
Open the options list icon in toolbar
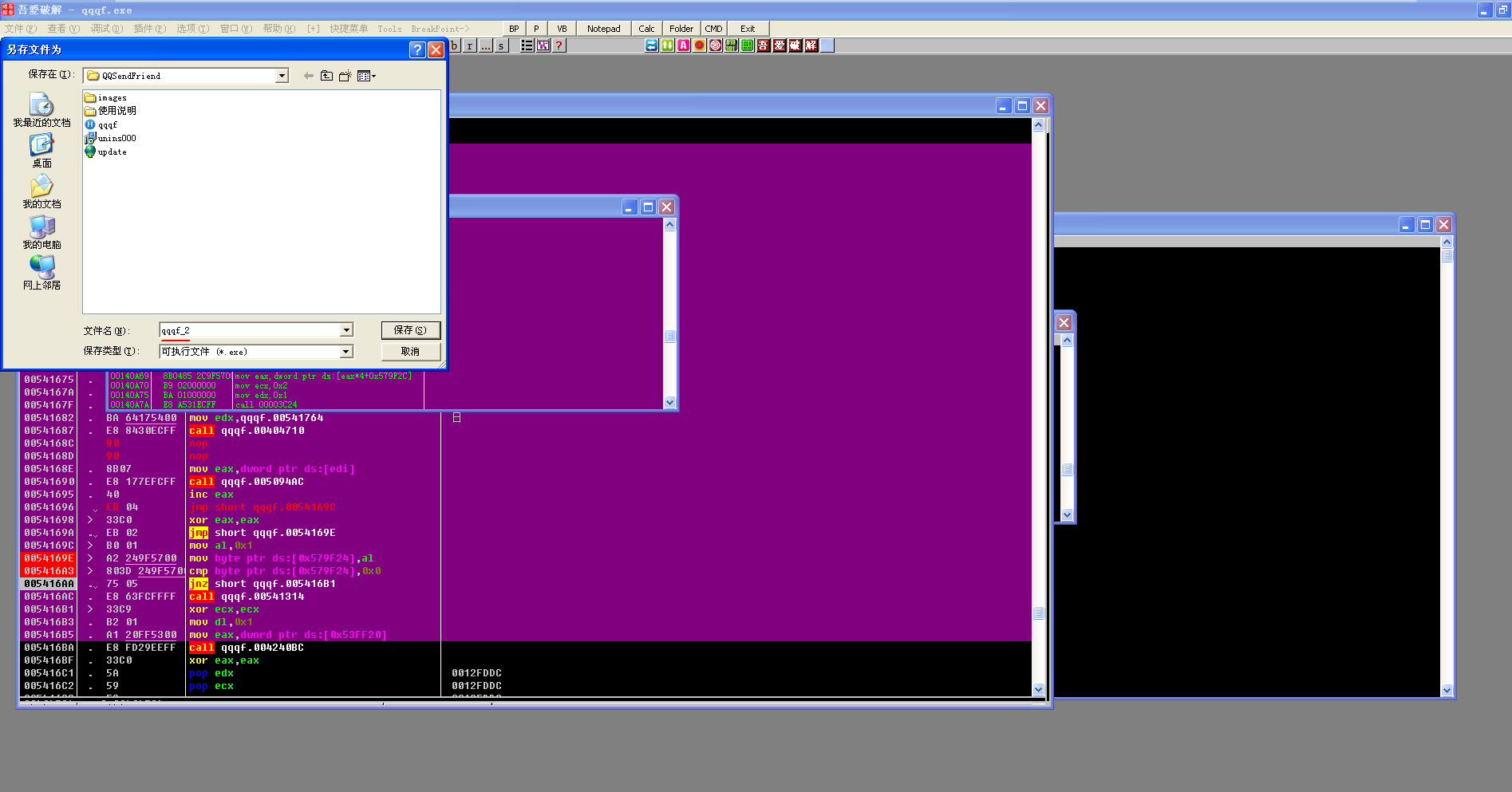click(x=527, y=45)
